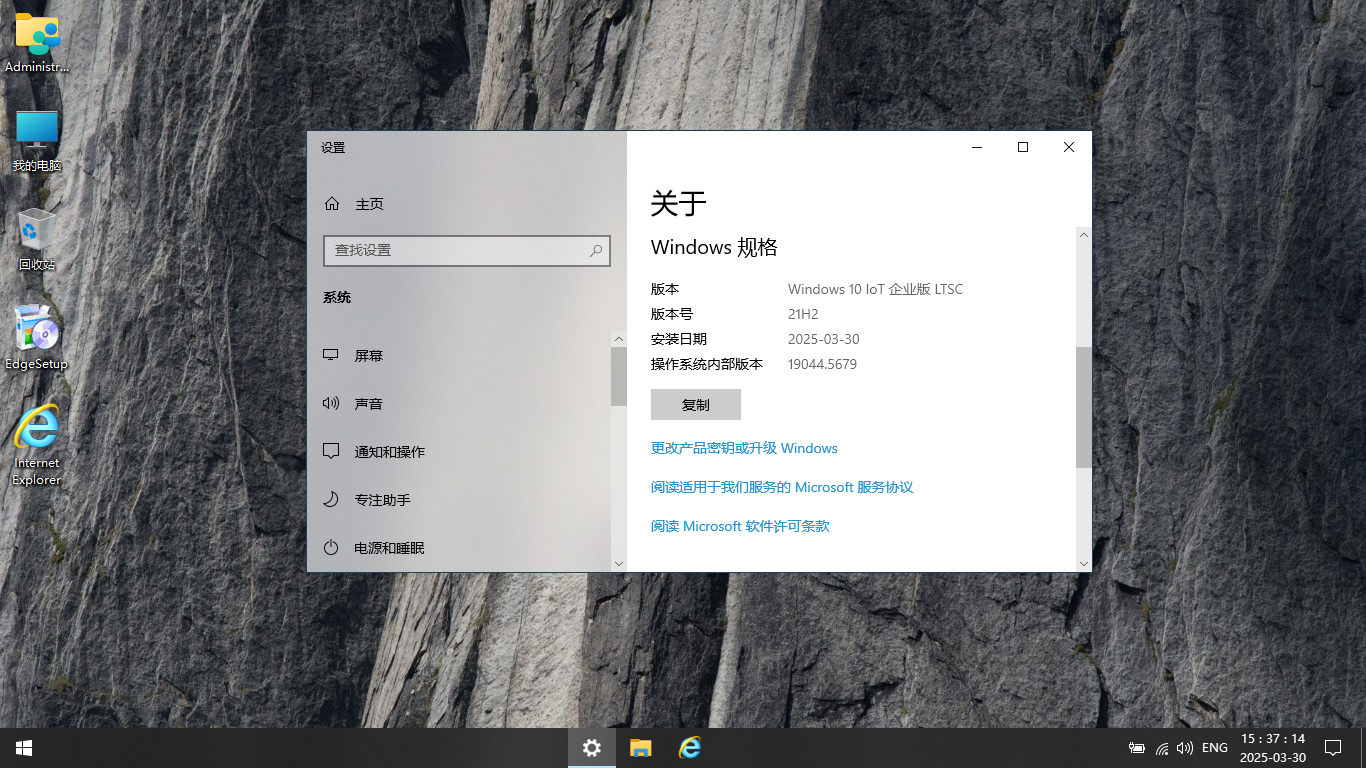
Task: Click the 版本号 label
Action: (x=672, y=314)
